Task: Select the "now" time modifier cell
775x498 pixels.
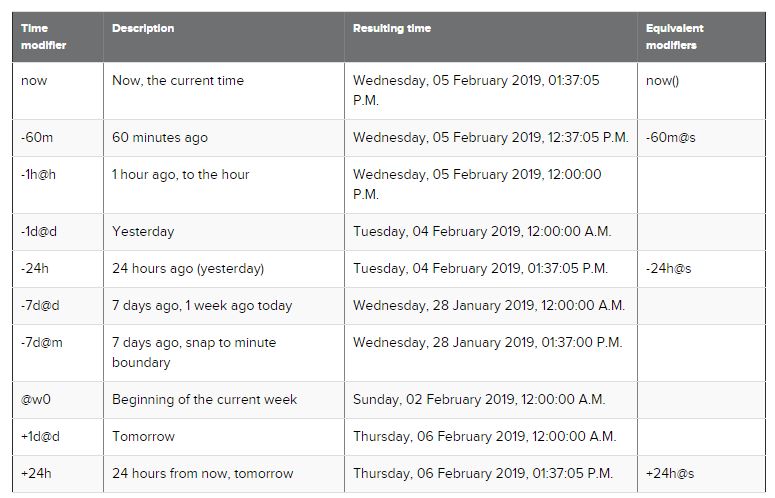Action: (x=34, y=81)
